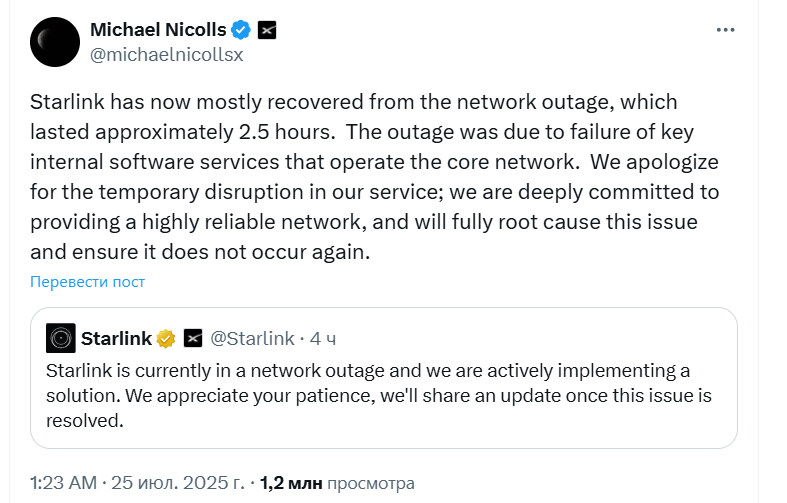Click main post text about outage recovery

[x=372, y=177]
